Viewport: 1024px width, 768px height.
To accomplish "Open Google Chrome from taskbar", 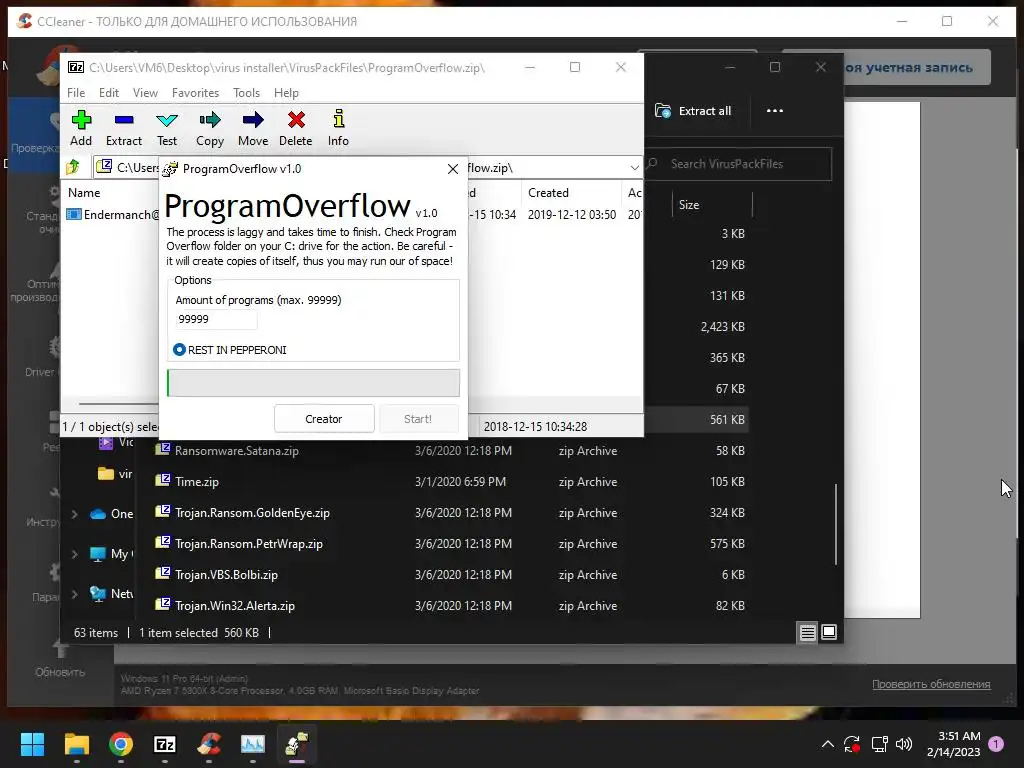I will (x=121, y=744).
